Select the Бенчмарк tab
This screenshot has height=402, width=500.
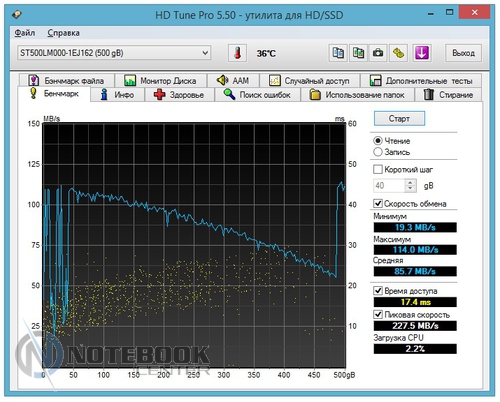pos(54,94)
